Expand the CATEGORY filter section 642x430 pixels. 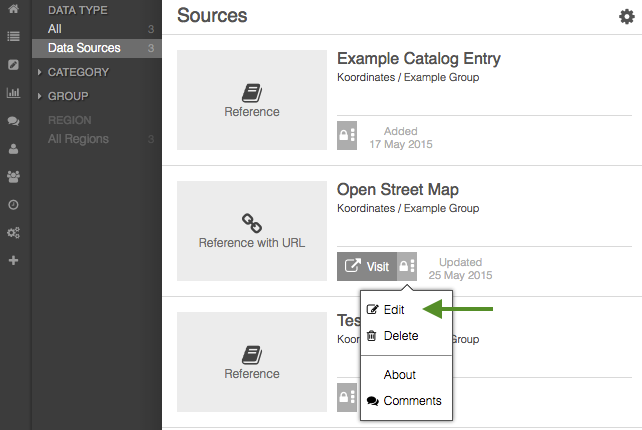click(x=77, y=72)
